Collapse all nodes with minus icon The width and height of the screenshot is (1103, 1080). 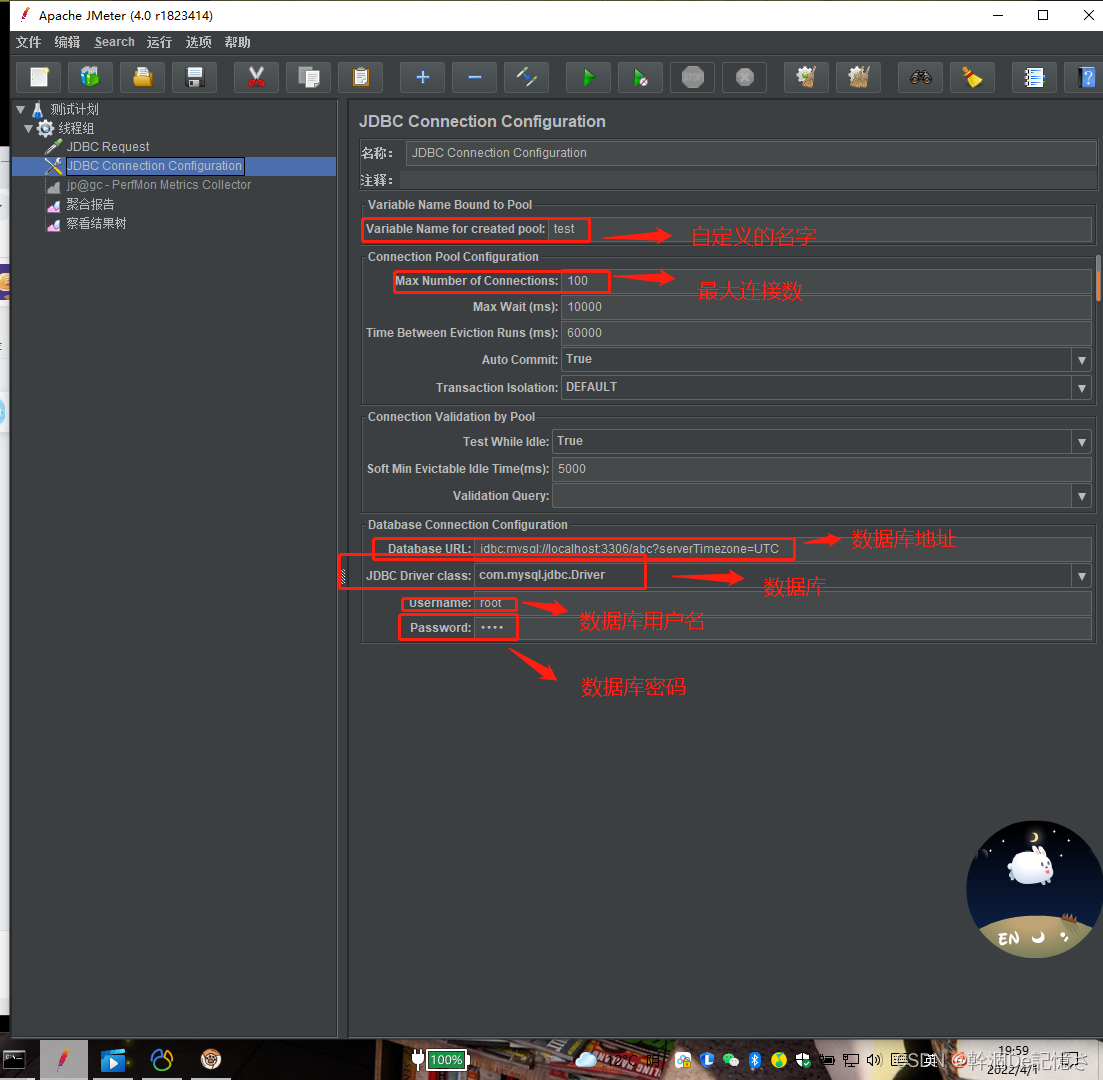click(x=474, y=77)
